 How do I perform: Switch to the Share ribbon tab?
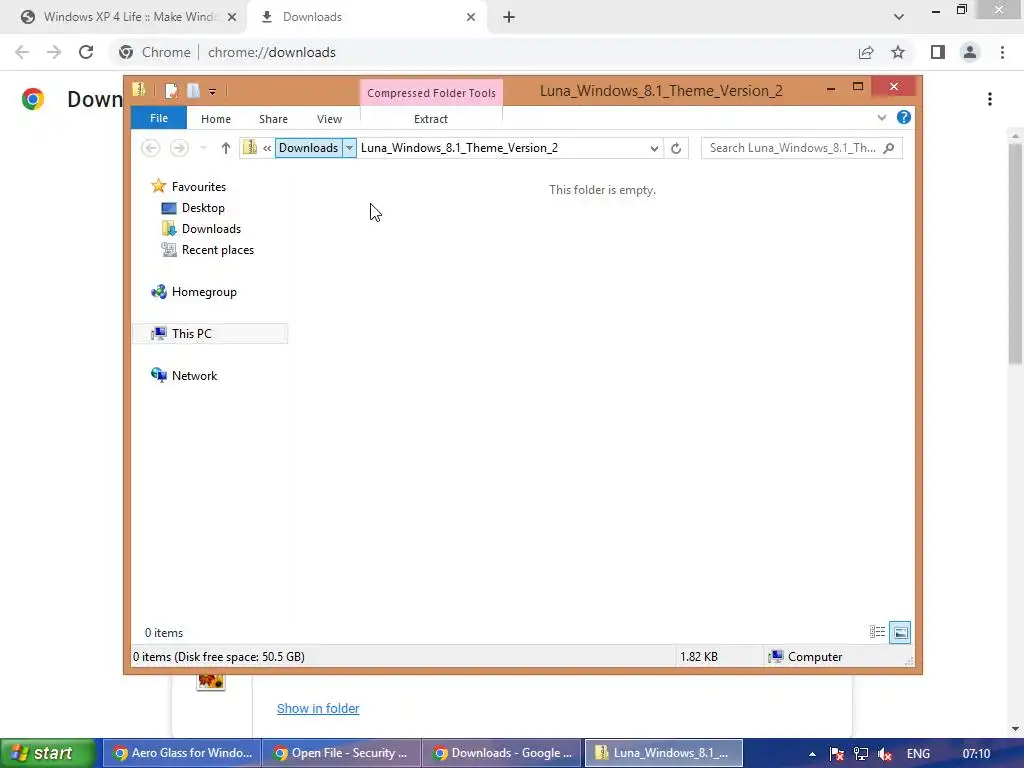(273, 119)
